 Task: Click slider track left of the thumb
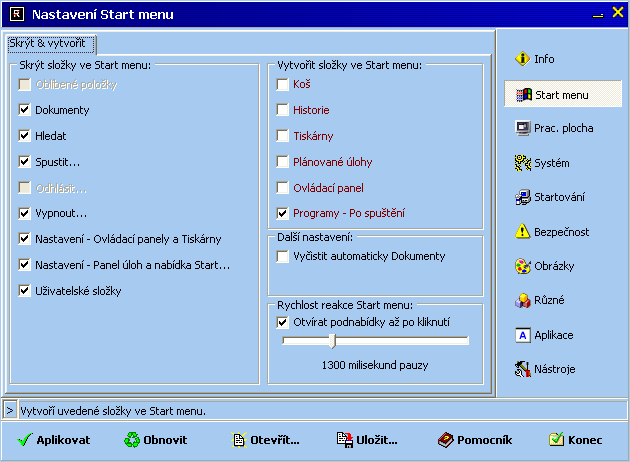click(306, 341)
